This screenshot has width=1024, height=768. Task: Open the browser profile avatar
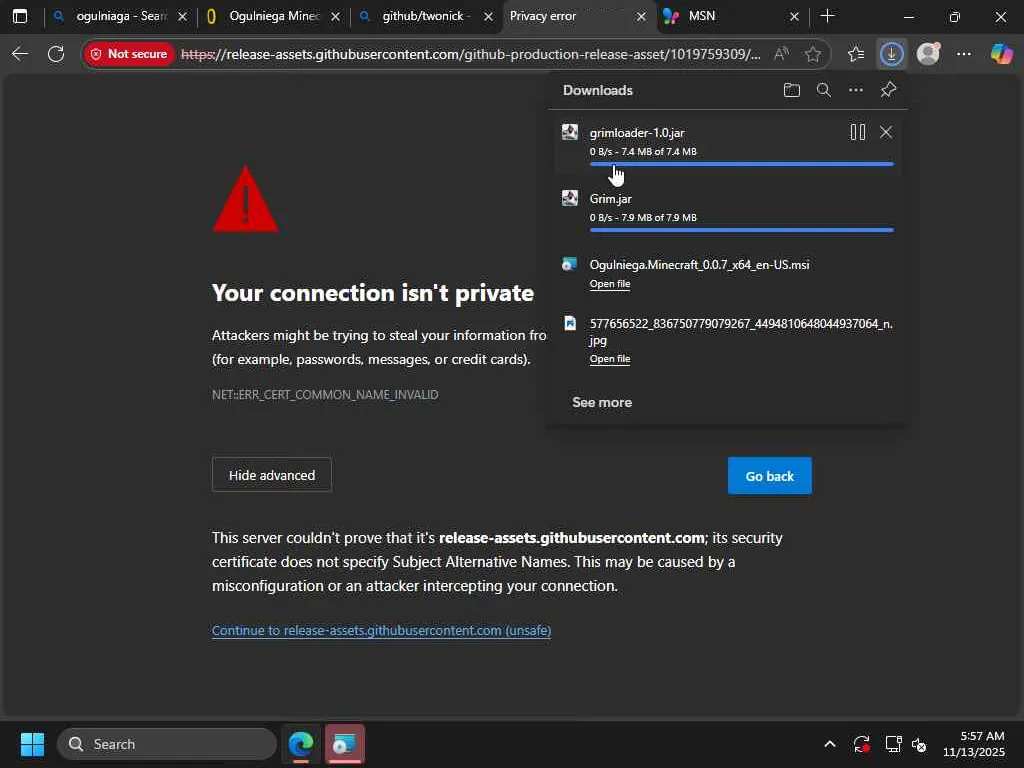click(928, 54)
